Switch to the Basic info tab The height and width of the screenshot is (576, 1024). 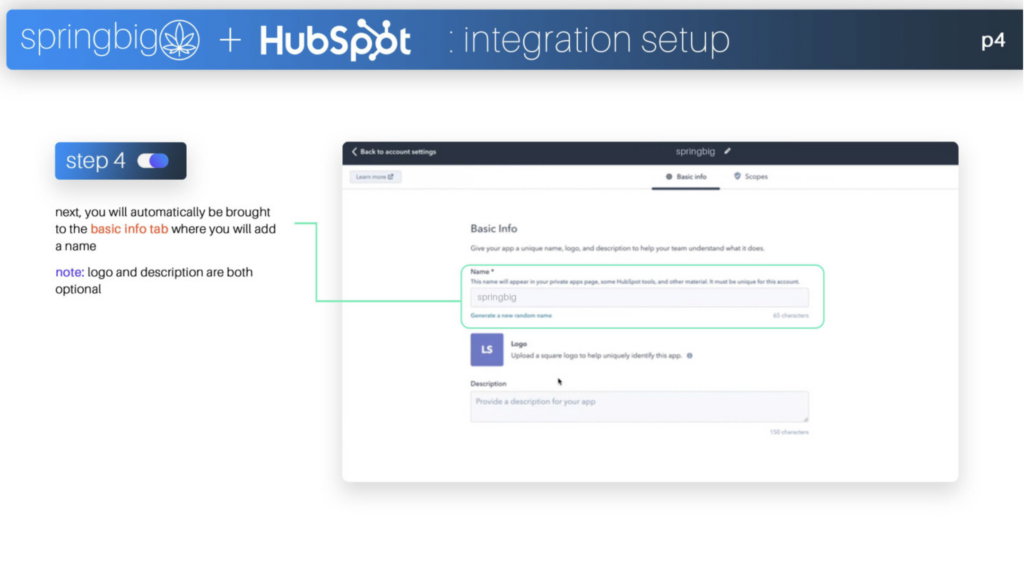click(x=686, y=177)
